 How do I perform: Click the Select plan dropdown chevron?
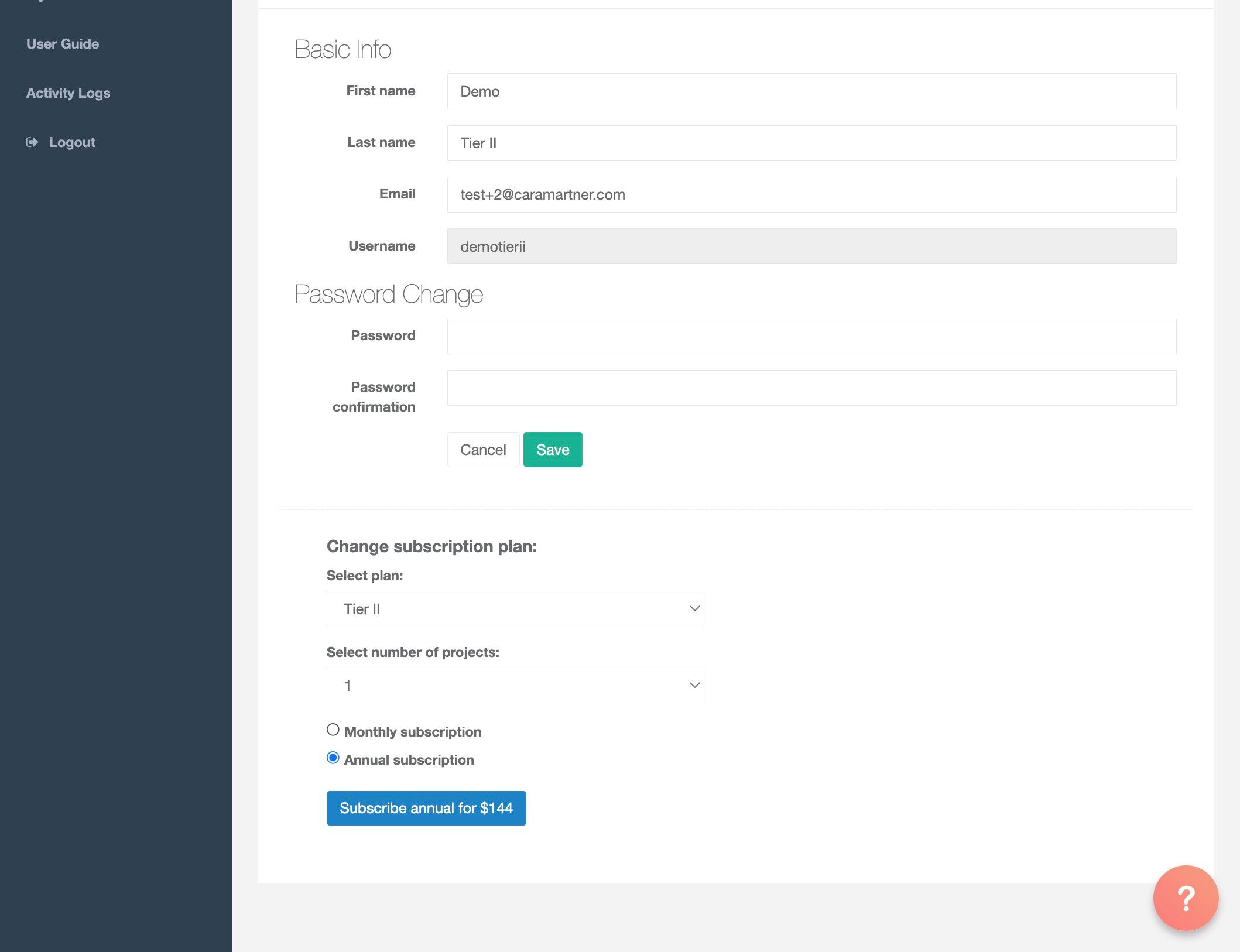pyautogui.click(x=694, y=609)
